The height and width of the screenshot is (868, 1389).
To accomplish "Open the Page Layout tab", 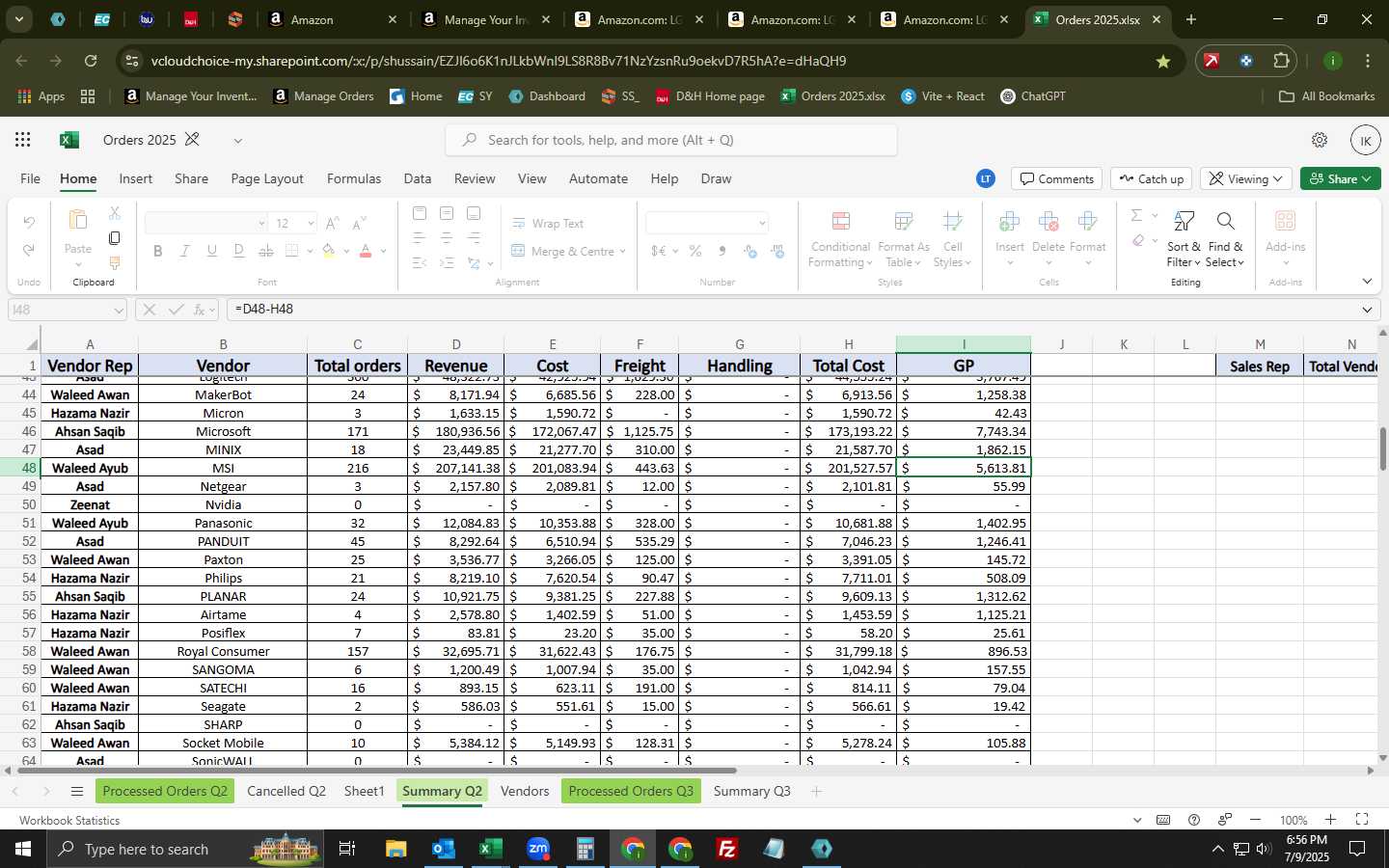I will [267, 178].
